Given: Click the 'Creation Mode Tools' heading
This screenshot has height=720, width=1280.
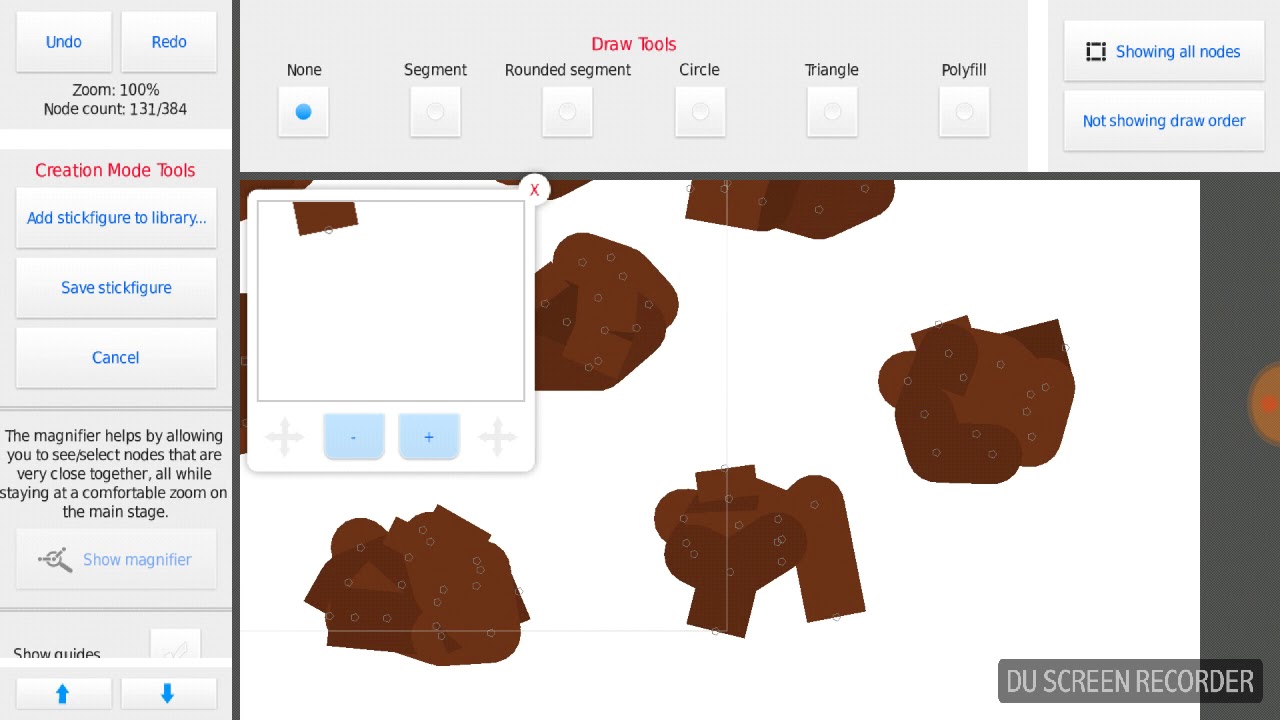Looking at the screenshot, I should click(x=115, y=170).
